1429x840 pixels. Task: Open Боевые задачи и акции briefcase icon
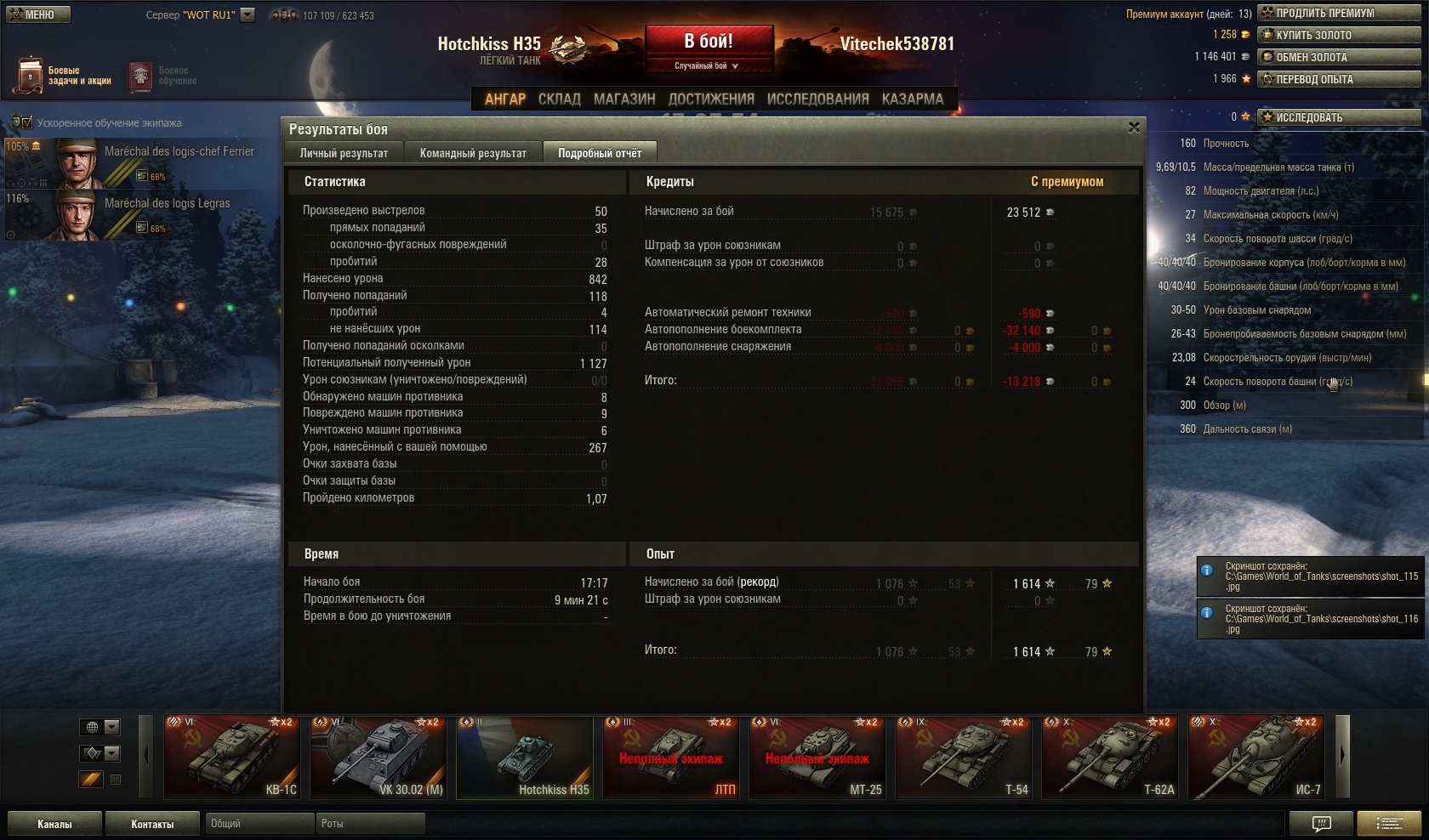pos(29,75)
